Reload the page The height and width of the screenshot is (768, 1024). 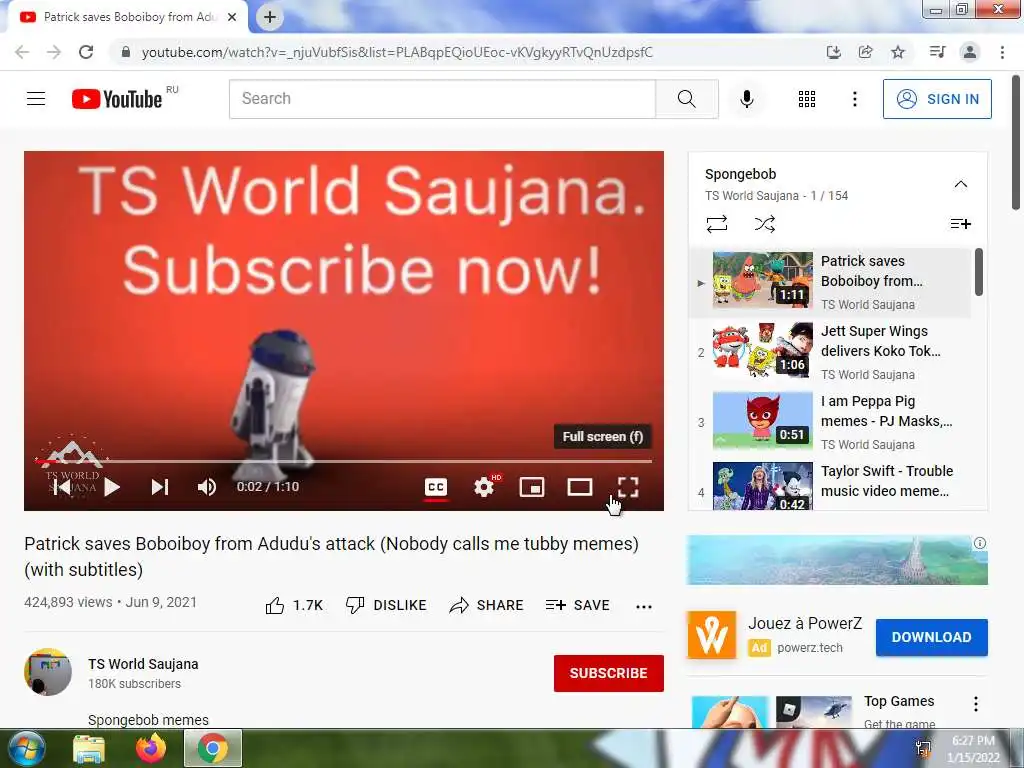[86, 52]
